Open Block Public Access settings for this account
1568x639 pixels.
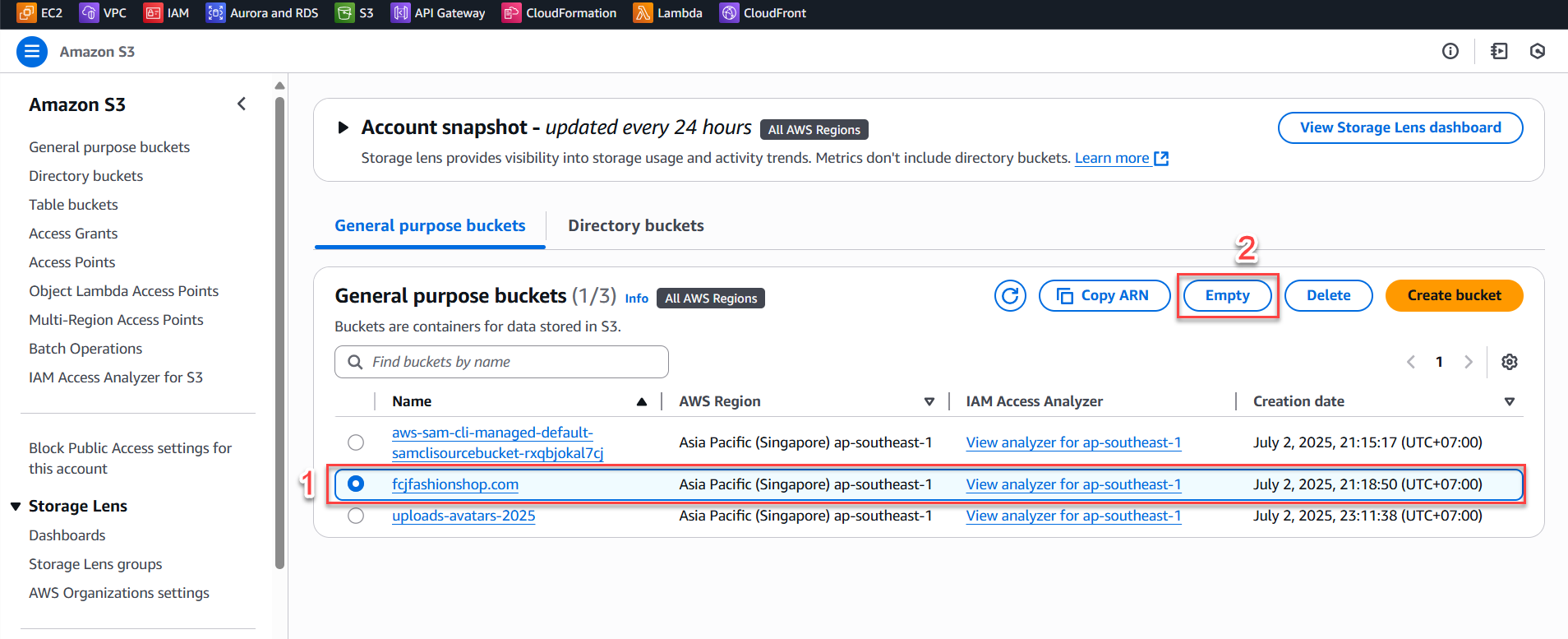(130, 458)
